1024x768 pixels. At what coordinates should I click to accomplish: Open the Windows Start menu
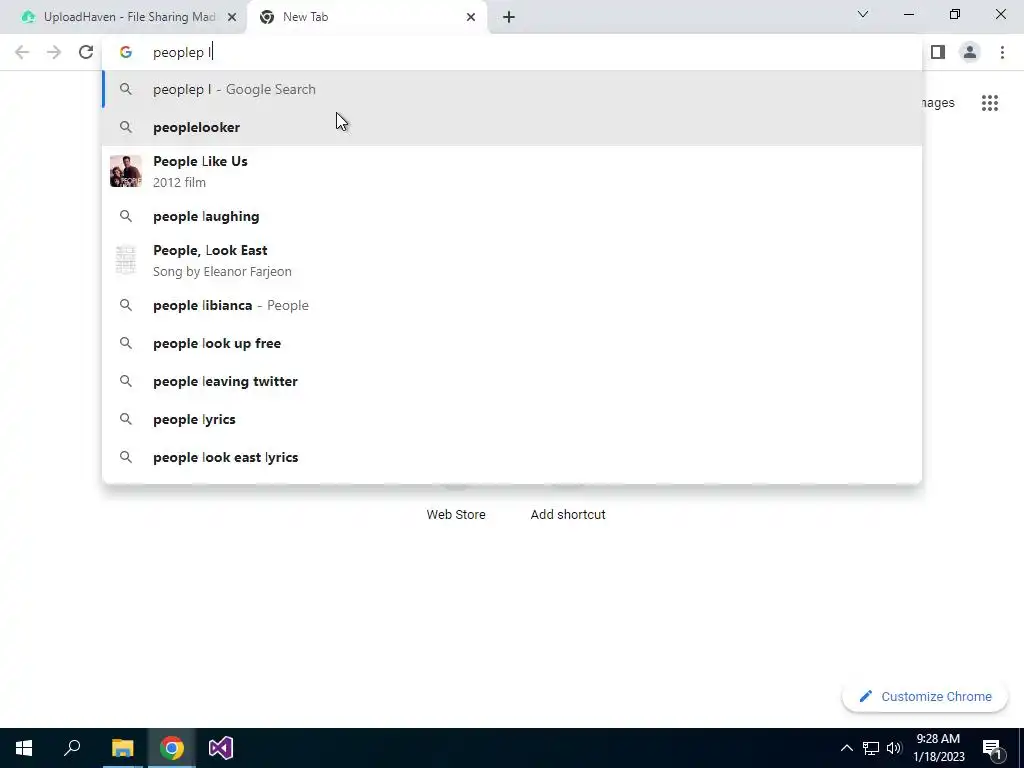point(24,748)
